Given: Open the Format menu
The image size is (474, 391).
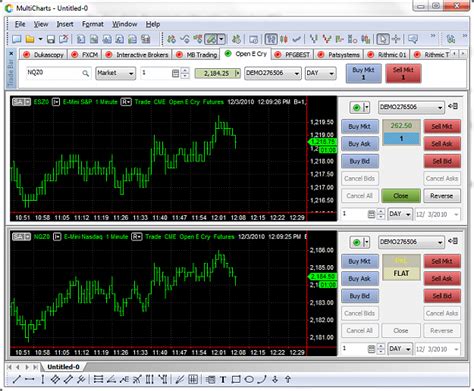Looking at the screenshot, I should tap(93, 24).
